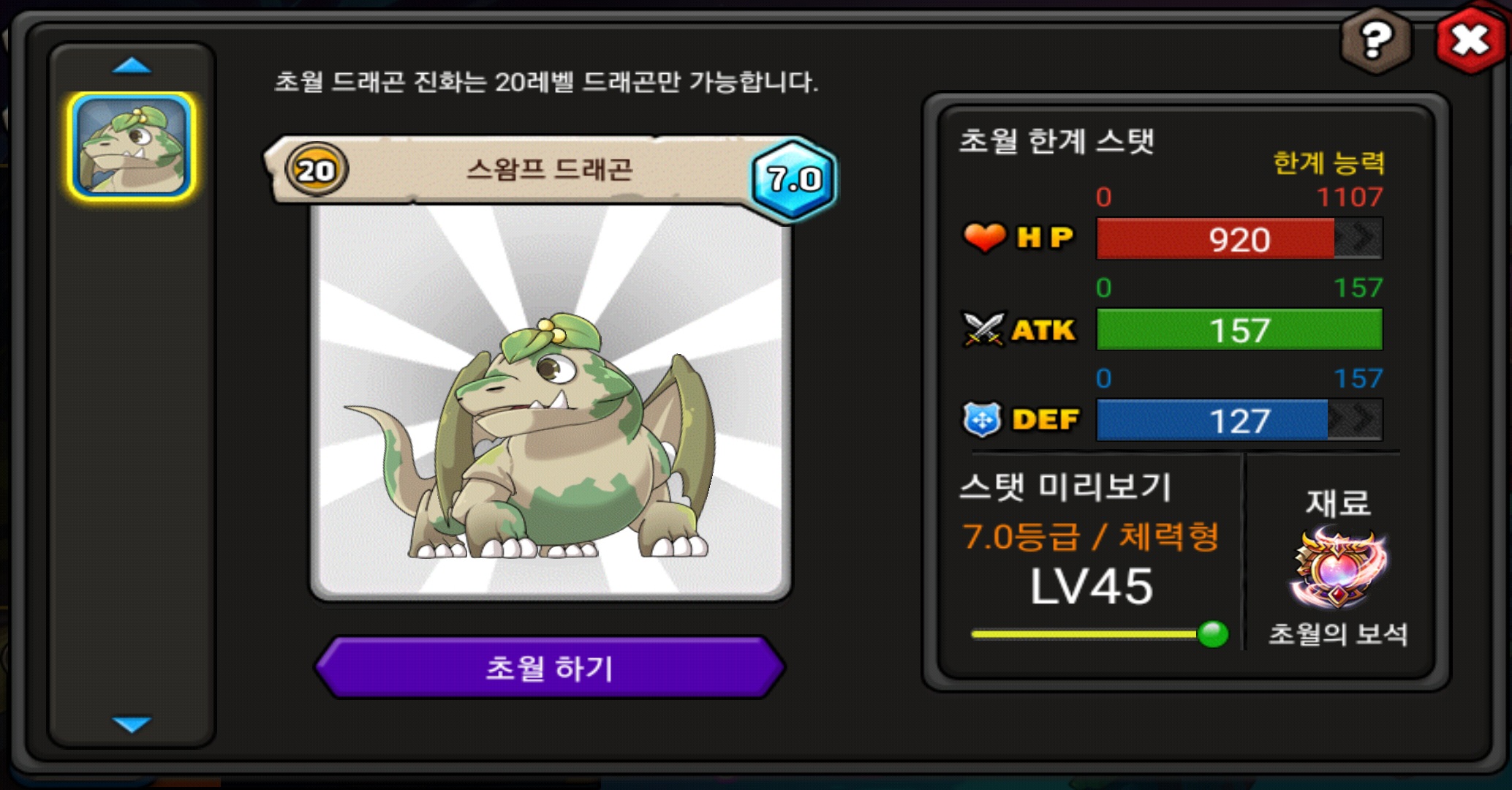Select the Swamp Dragon thumbnail in sidebar

[x=132, y=146]
